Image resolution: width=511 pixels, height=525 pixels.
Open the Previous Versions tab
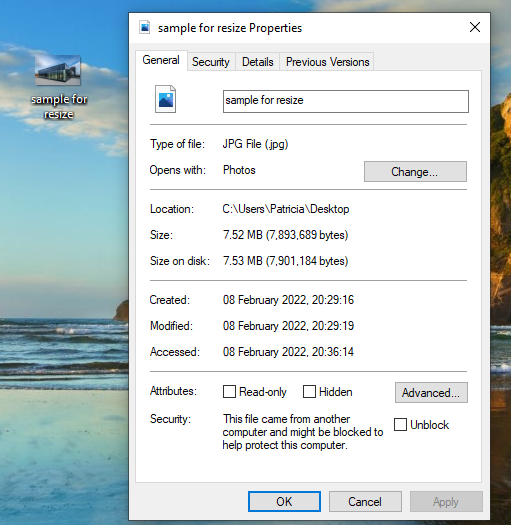(x=327, y=62)
